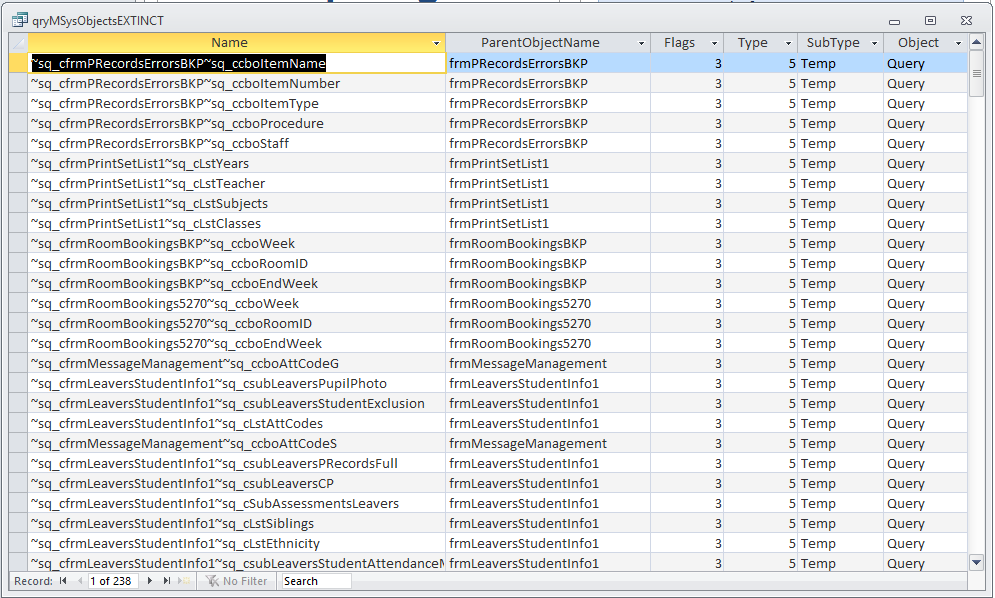Click the vertical scrollbar down arrow
Screen dimensions: 995x598
click(x=977, y=562)
